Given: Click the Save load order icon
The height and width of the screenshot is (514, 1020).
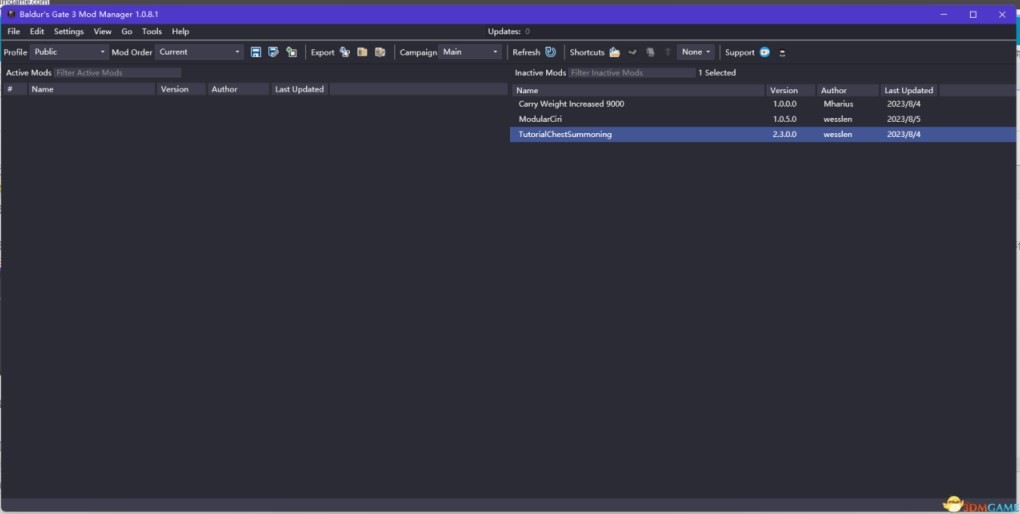Looking at the screenshot, I should [256, 52].
